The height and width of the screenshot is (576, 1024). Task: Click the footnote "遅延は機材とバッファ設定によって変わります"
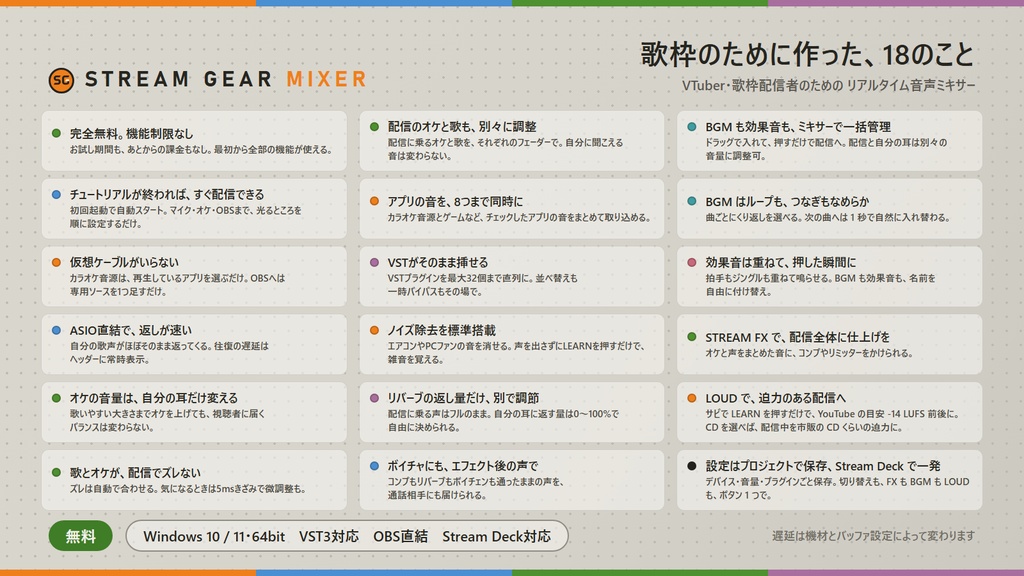873,536
